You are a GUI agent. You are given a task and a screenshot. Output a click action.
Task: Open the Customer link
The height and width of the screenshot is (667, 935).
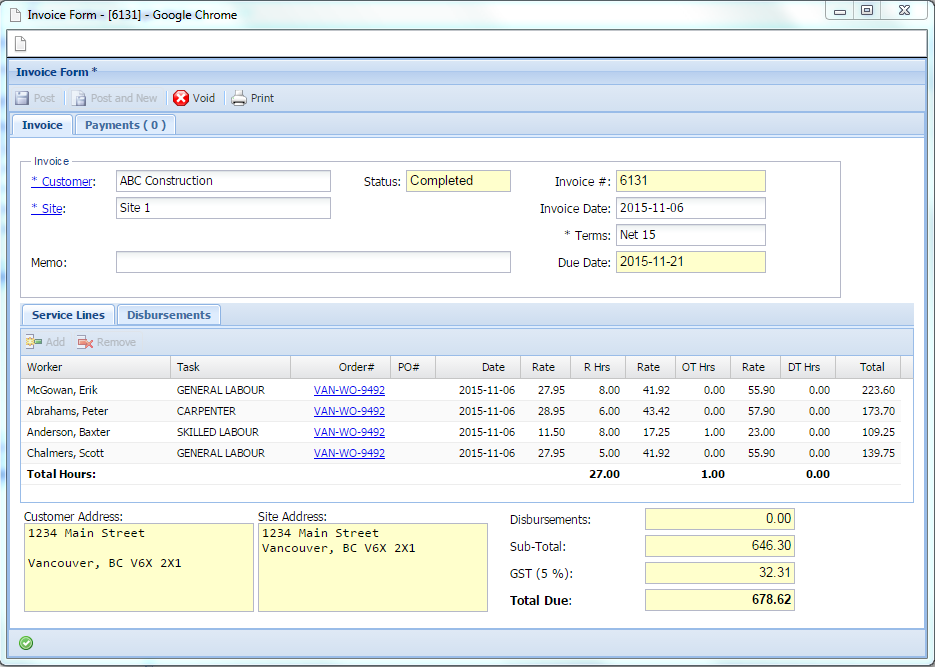coord(62,181)
